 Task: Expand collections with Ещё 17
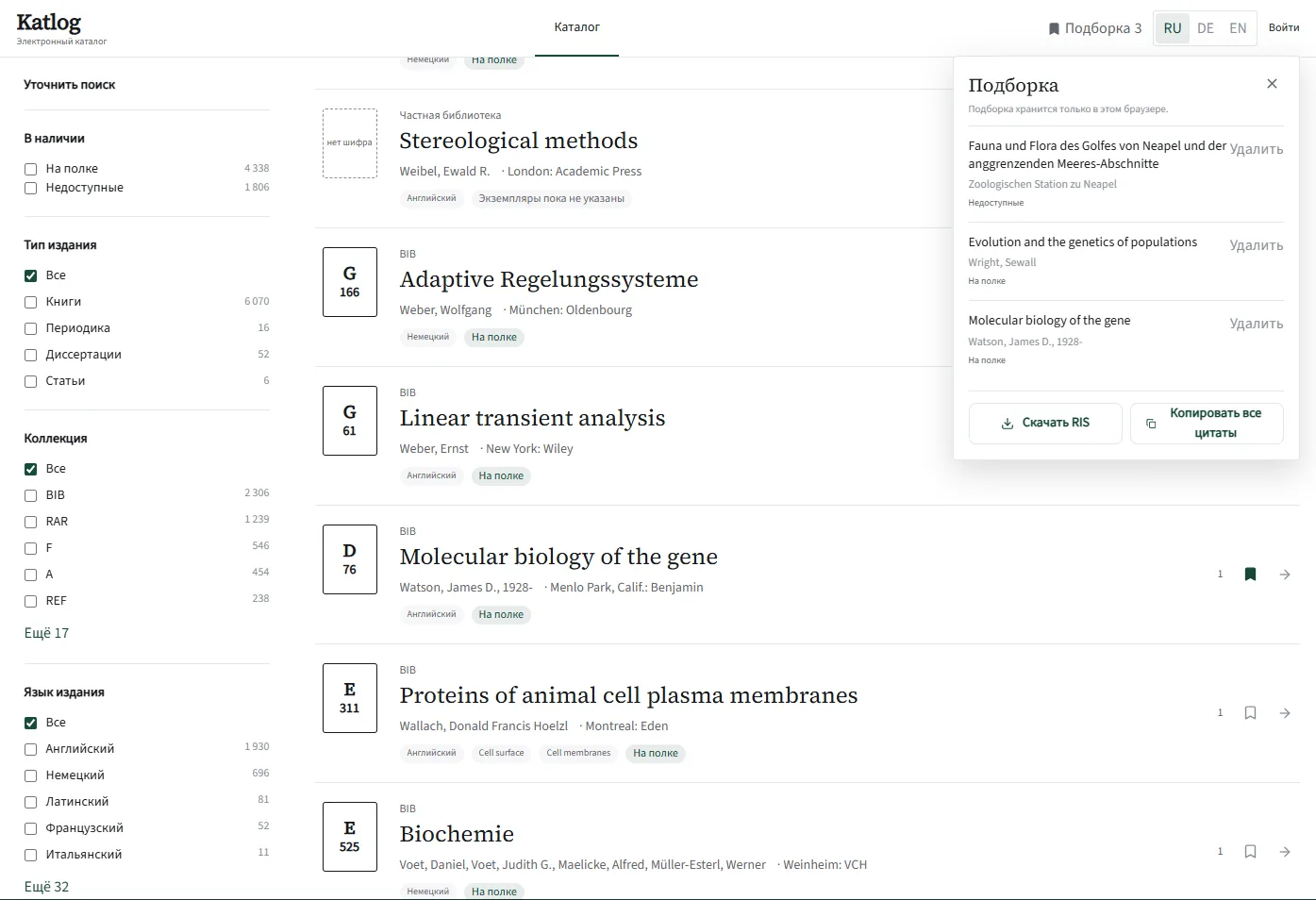(46, 633)
